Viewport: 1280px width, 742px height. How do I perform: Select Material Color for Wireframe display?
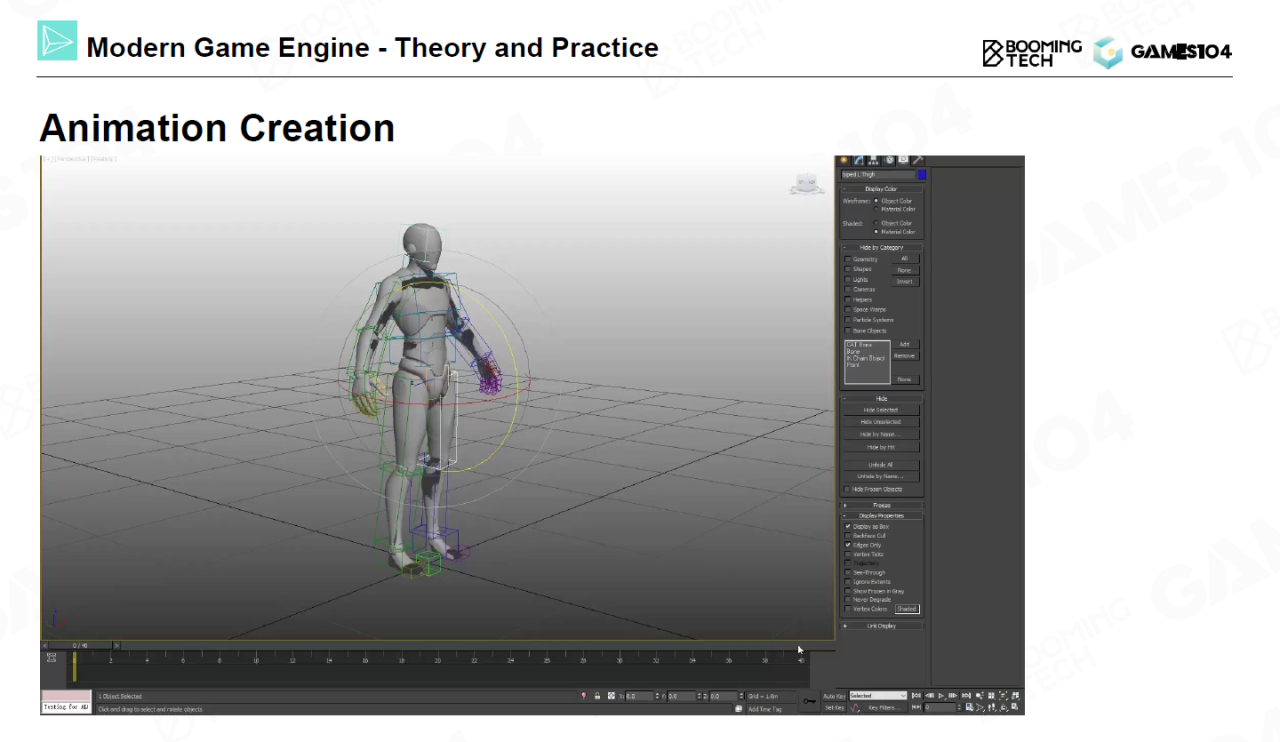click(876, 209)
